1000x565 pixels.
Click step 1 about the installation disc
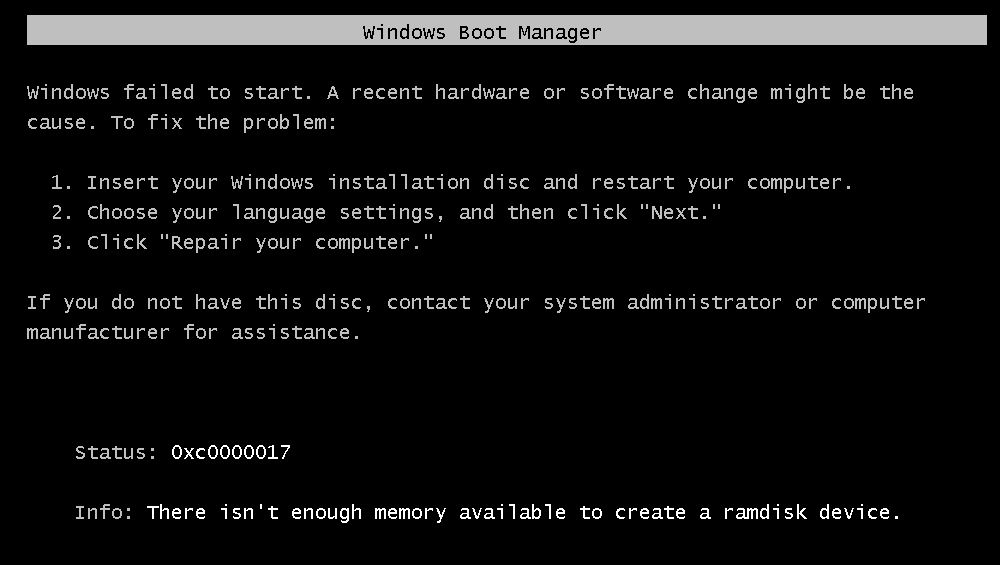(452, 183)
